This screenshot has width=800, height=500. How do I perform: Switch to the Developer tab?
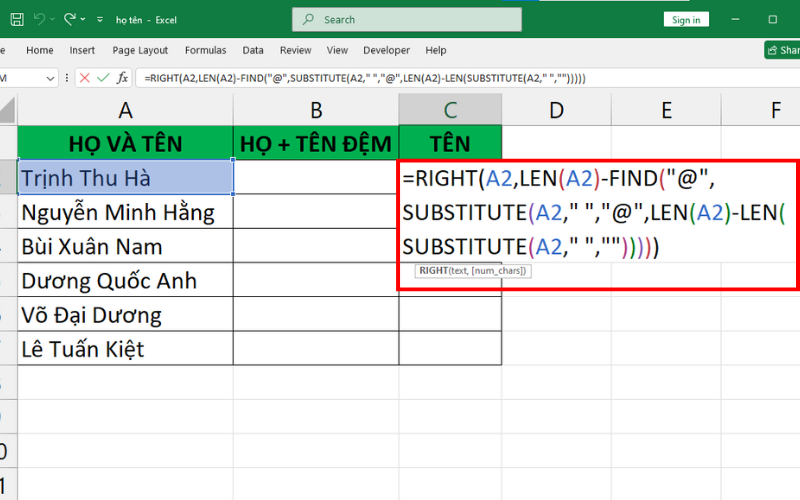pyautogui.click(x=386, y=50)
